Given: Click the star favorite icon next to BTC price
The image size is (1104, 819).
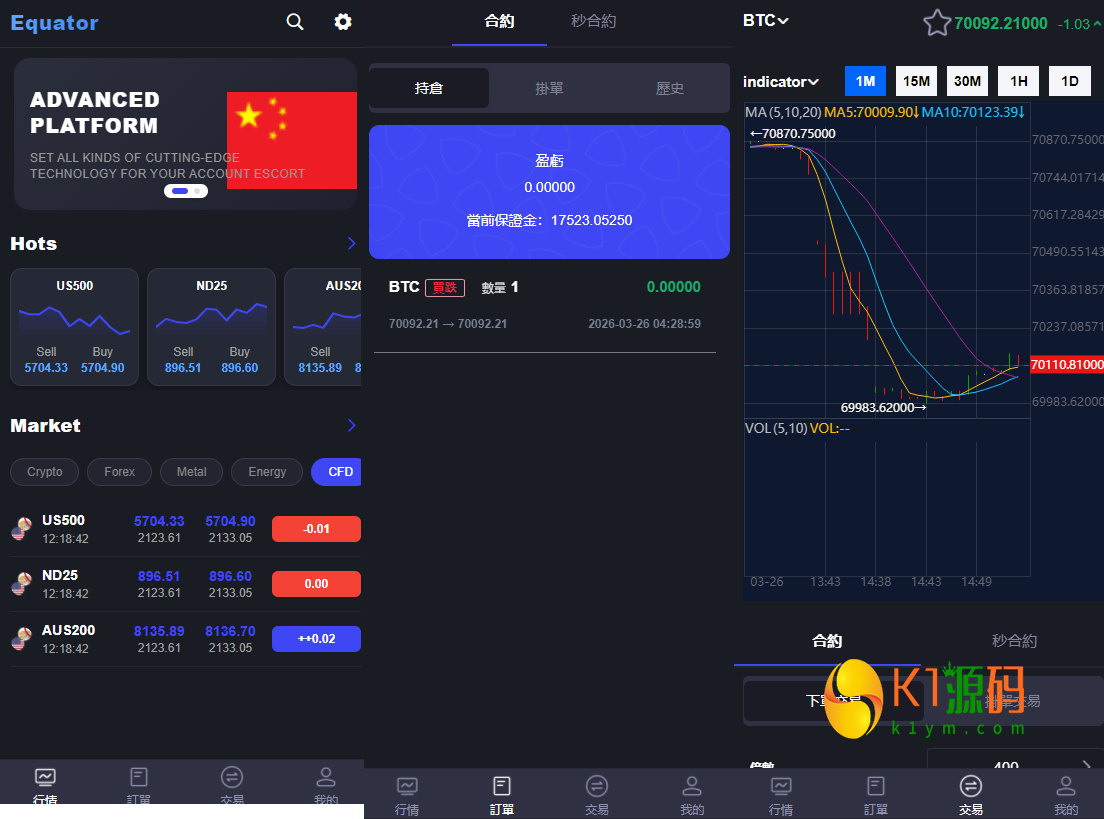Looking at the screenshot, I should pos(937,21).
